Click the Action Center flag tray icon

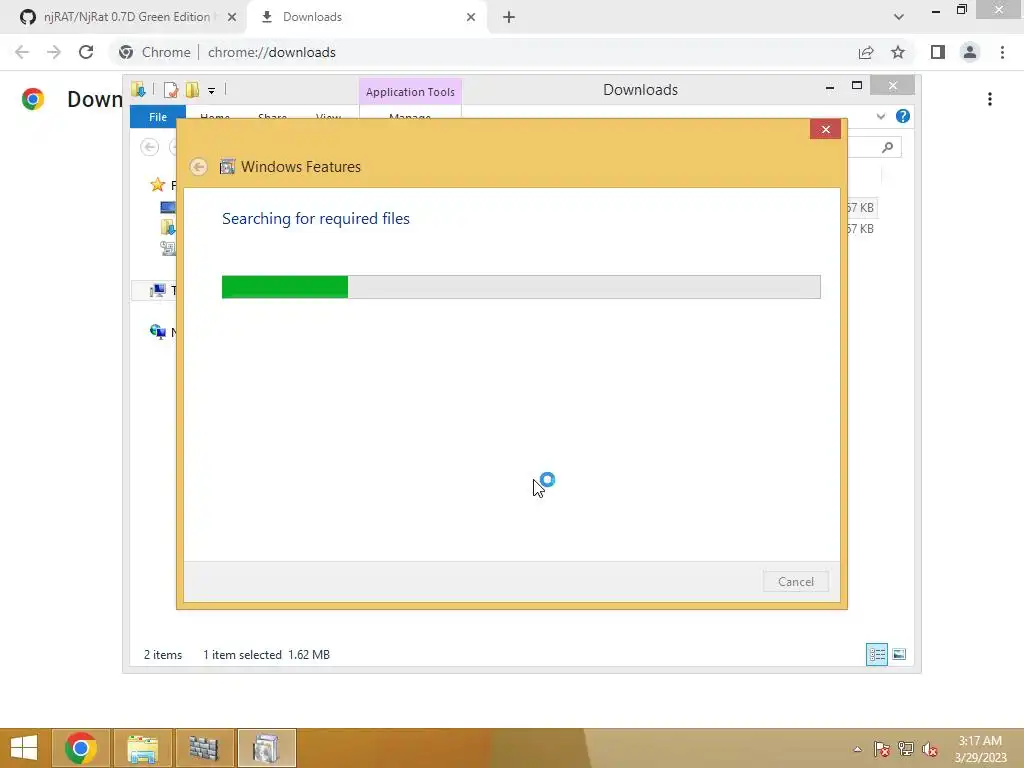pyautogui.click(x=881, y=749)
